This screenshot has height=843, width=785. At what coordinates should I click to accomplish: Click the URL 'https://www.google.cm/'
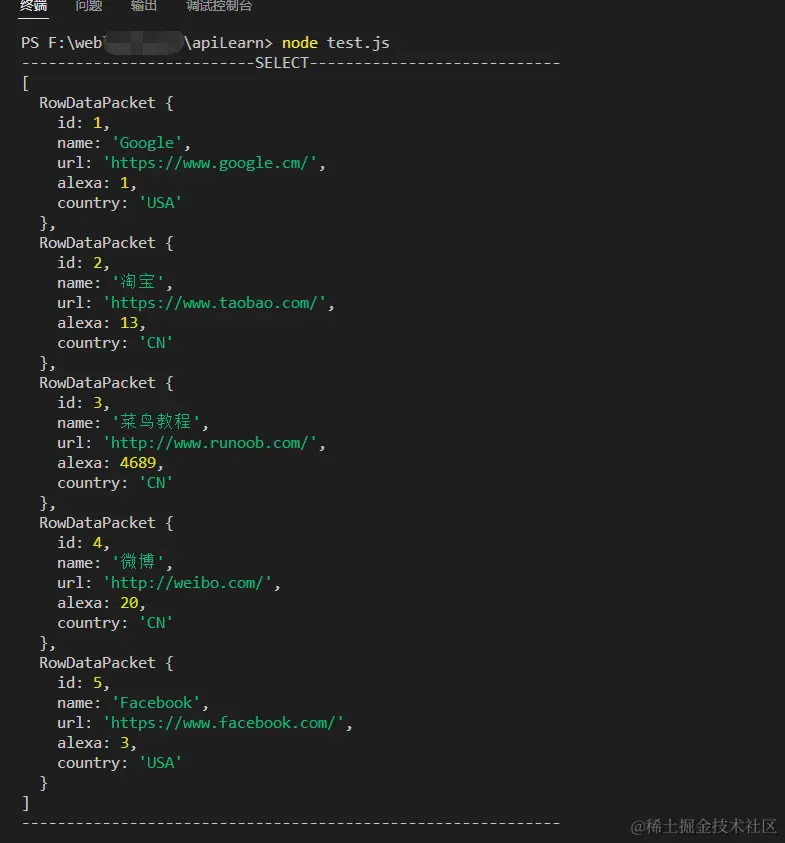[x=210, y=163]
